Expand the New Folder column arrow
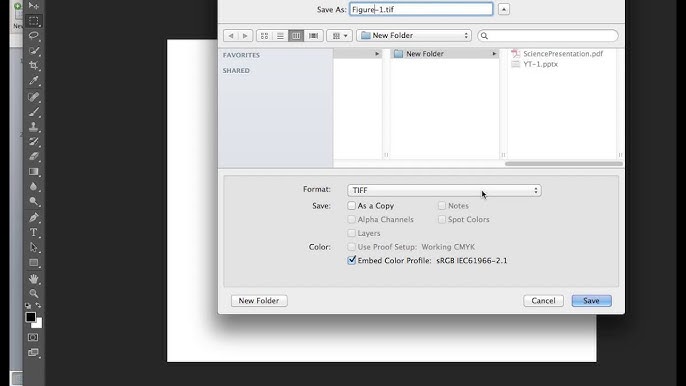Viewport: 686px width, 386px height. click(x=494, y=53)
